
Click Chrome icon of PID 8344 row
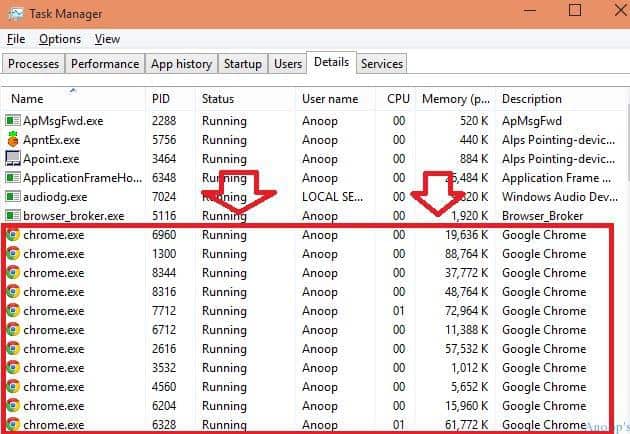tap(13, 272)
